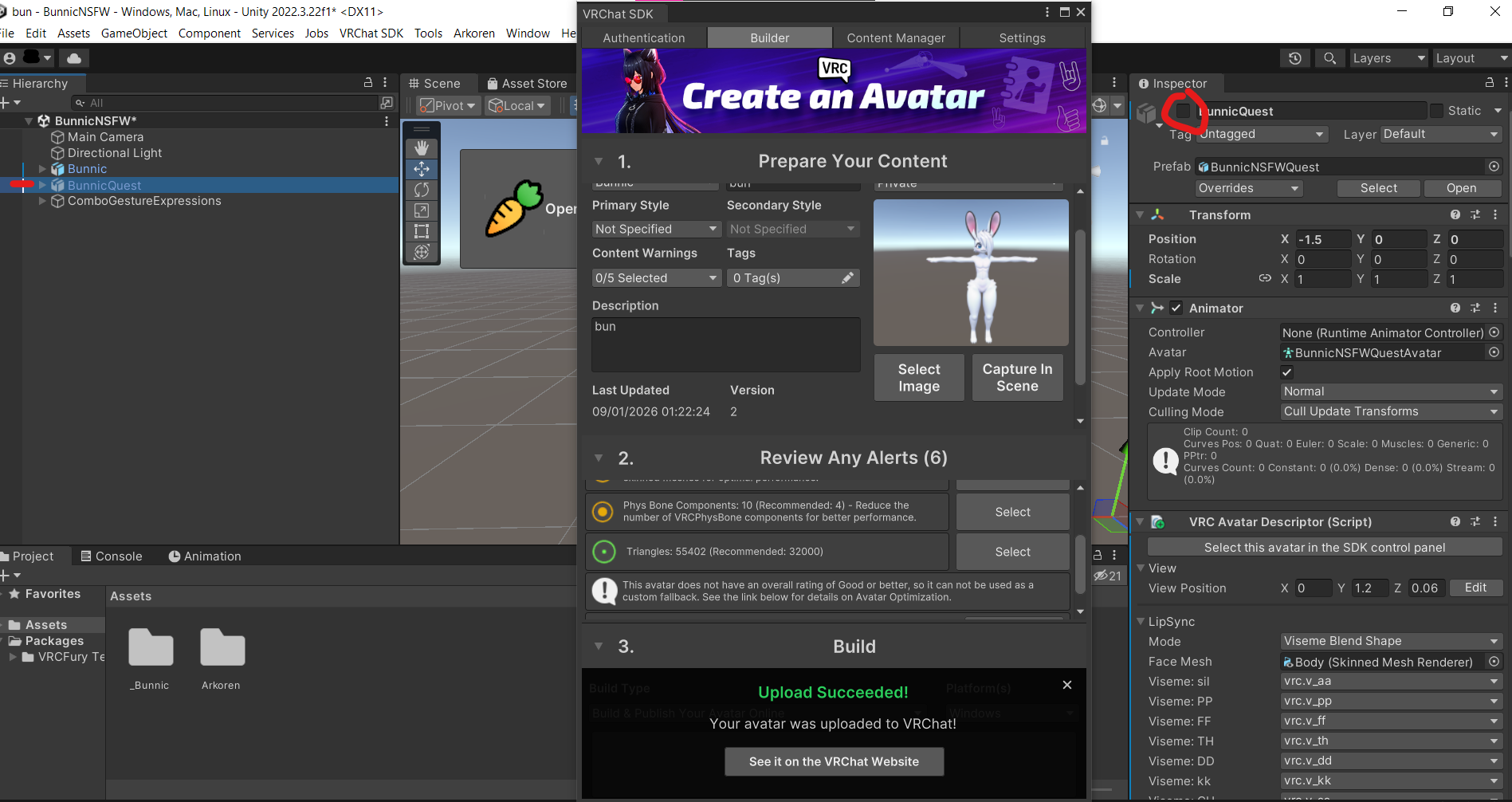Open the Tag dropdown showing Untagged
Screen dimensions: 1512x802
tap(1261, 134)
